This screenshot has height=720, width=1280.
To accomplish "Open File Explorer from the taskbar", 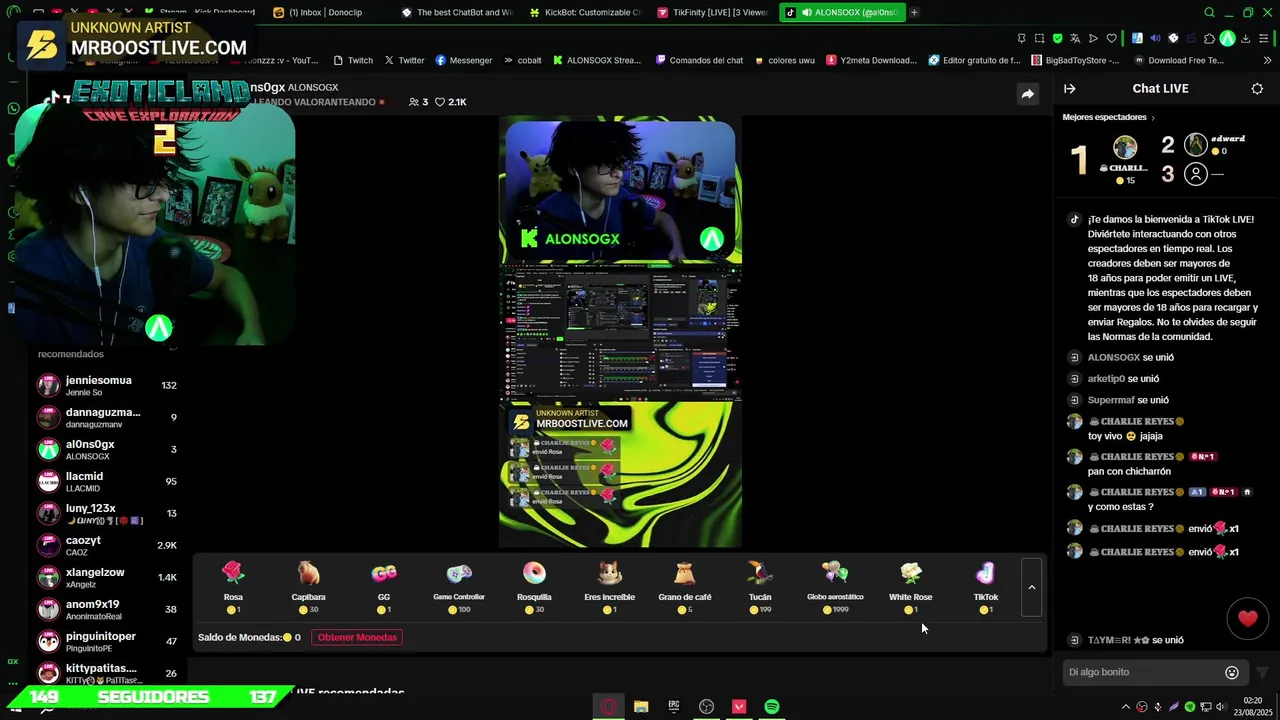I will click(641, 706).
